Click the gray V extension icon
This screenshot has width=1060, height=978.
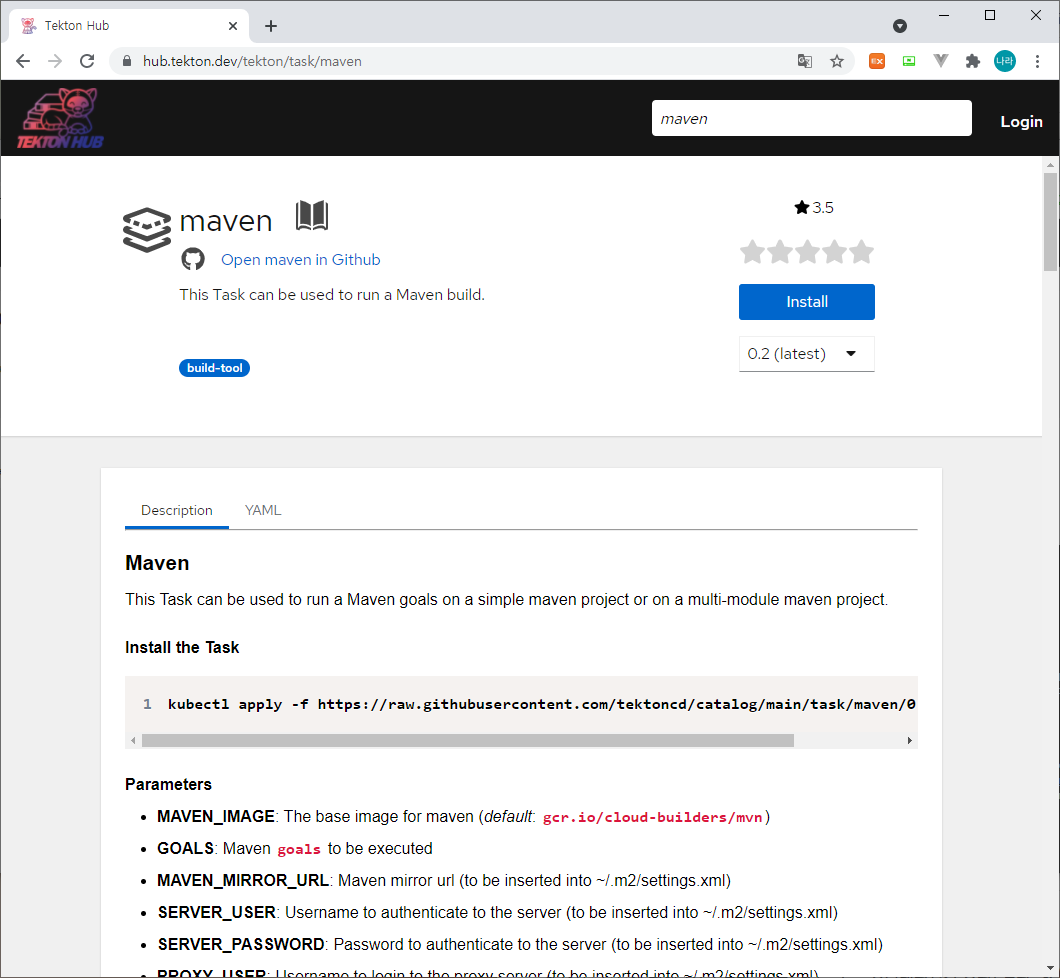click(940, 62)
